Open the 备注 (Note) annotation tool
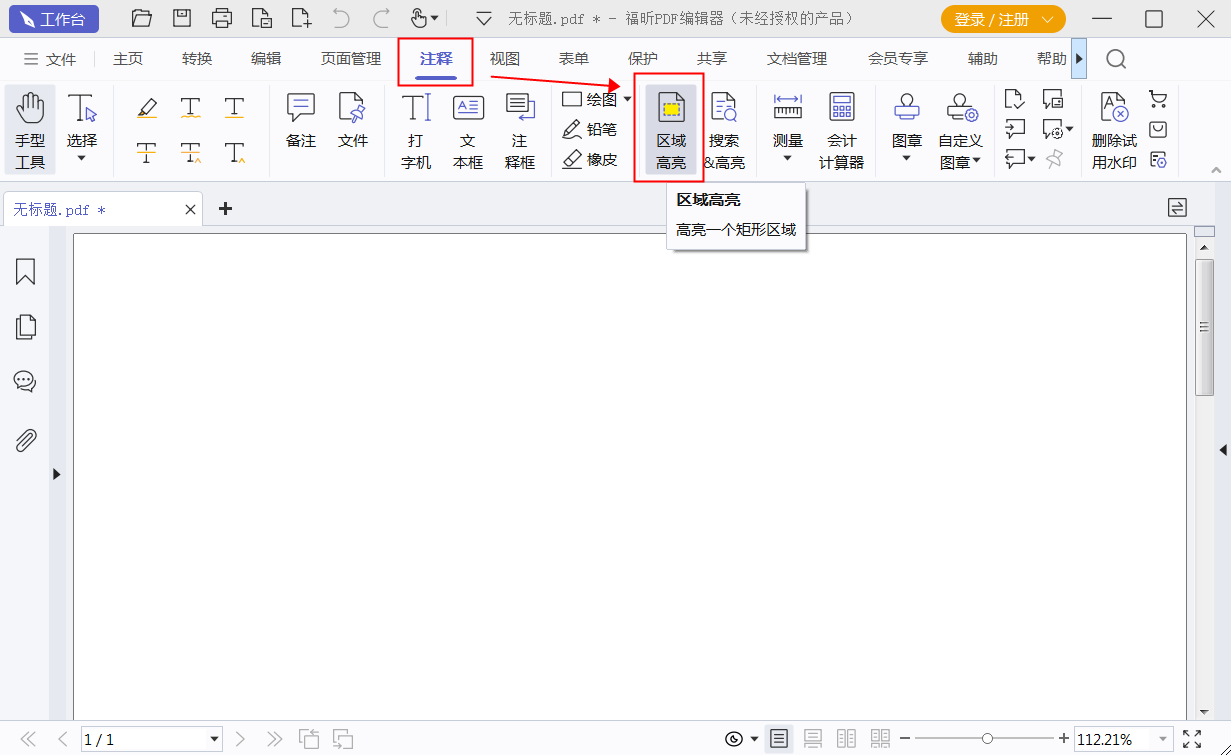This screenshot has width=1231, height=755. click(x=300, y=129)
